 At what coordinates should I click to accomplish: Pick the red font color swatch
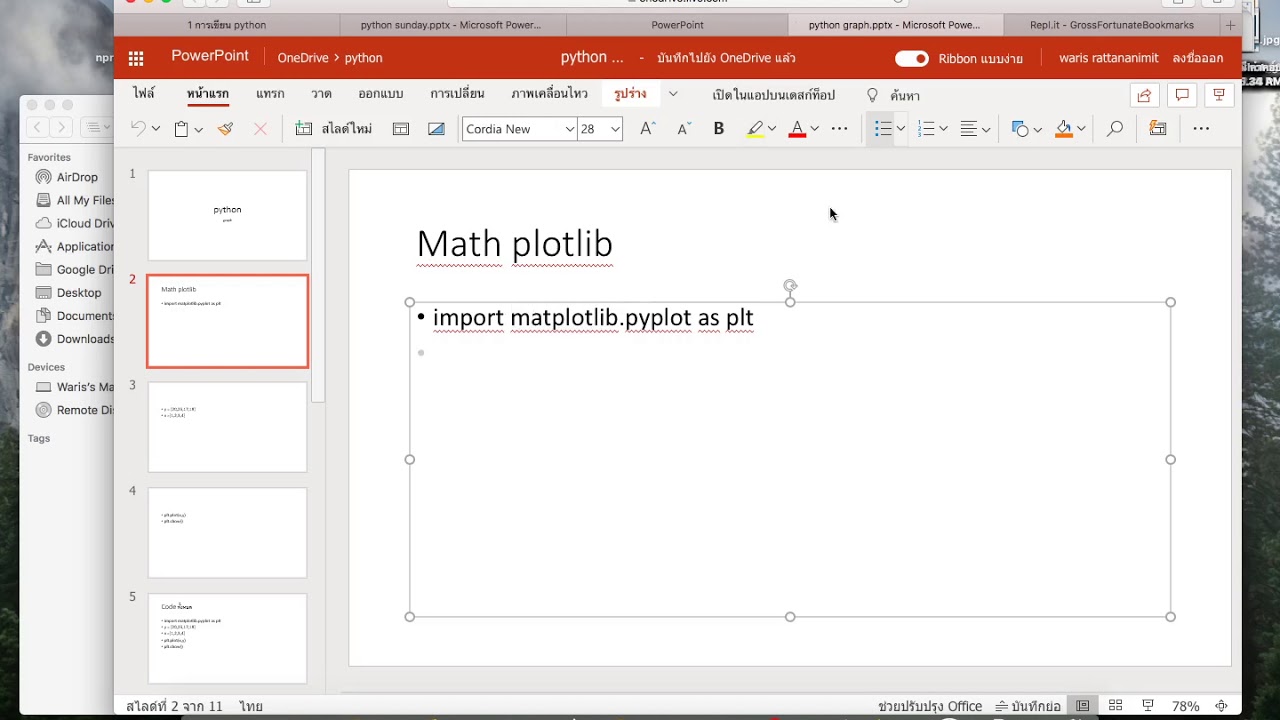coord(797,129)
